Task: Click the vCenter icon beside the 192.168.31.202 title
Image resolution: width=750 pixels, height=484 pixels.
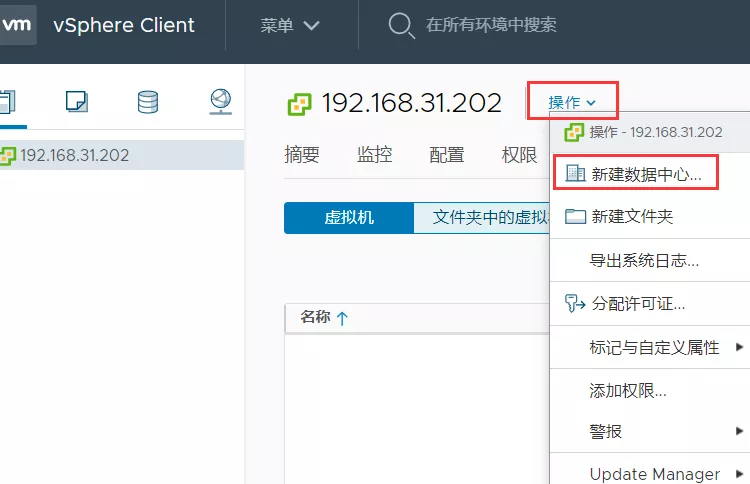Action: pyautogui.click(x=299, y=103)
